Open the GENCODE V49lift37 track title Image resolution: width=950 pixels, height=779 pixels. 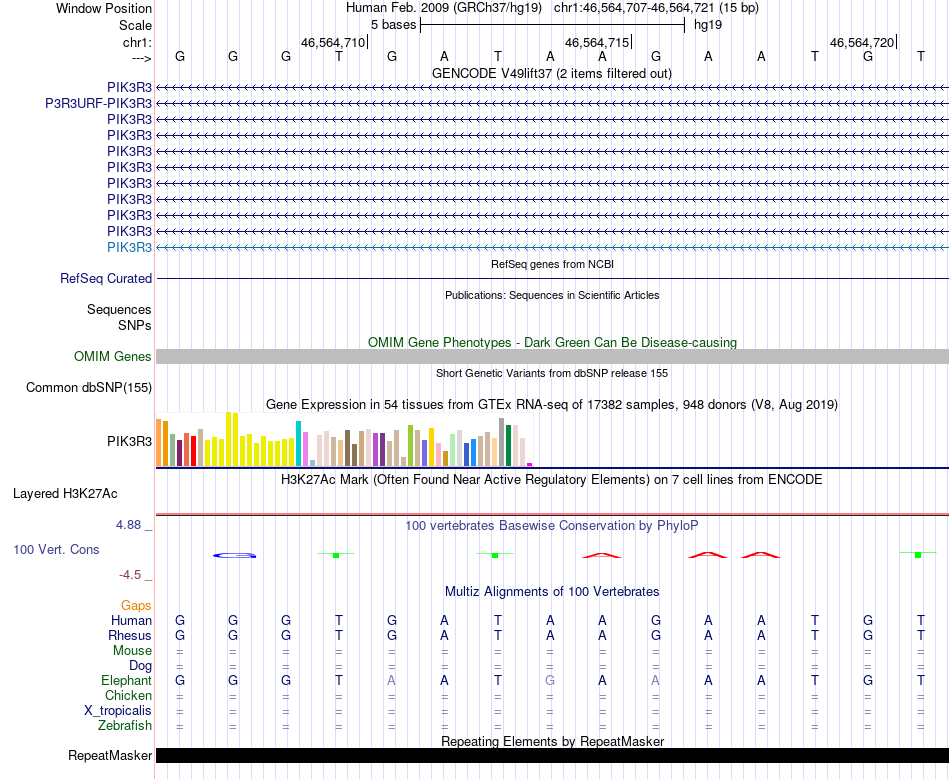click(551, 73)
